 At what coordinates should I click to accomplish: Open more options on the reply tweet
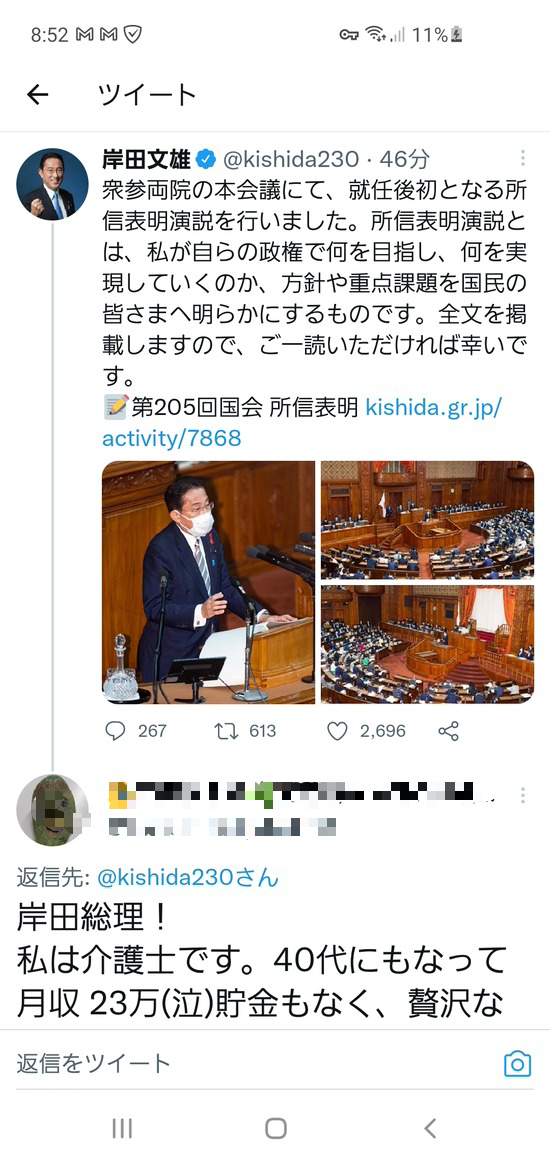tap(523, 796)
